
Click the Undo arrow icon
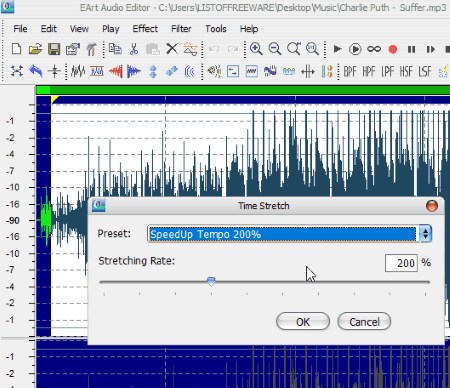coord(214,49)
